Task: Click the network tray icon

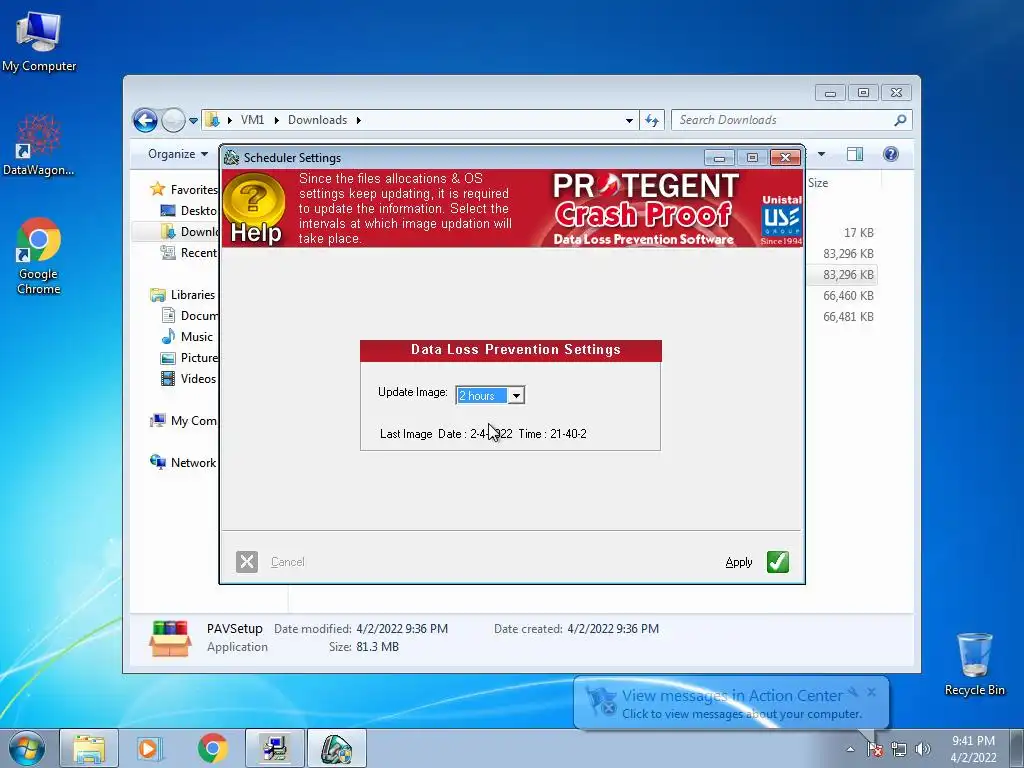Action: click(x=899, y=749)
